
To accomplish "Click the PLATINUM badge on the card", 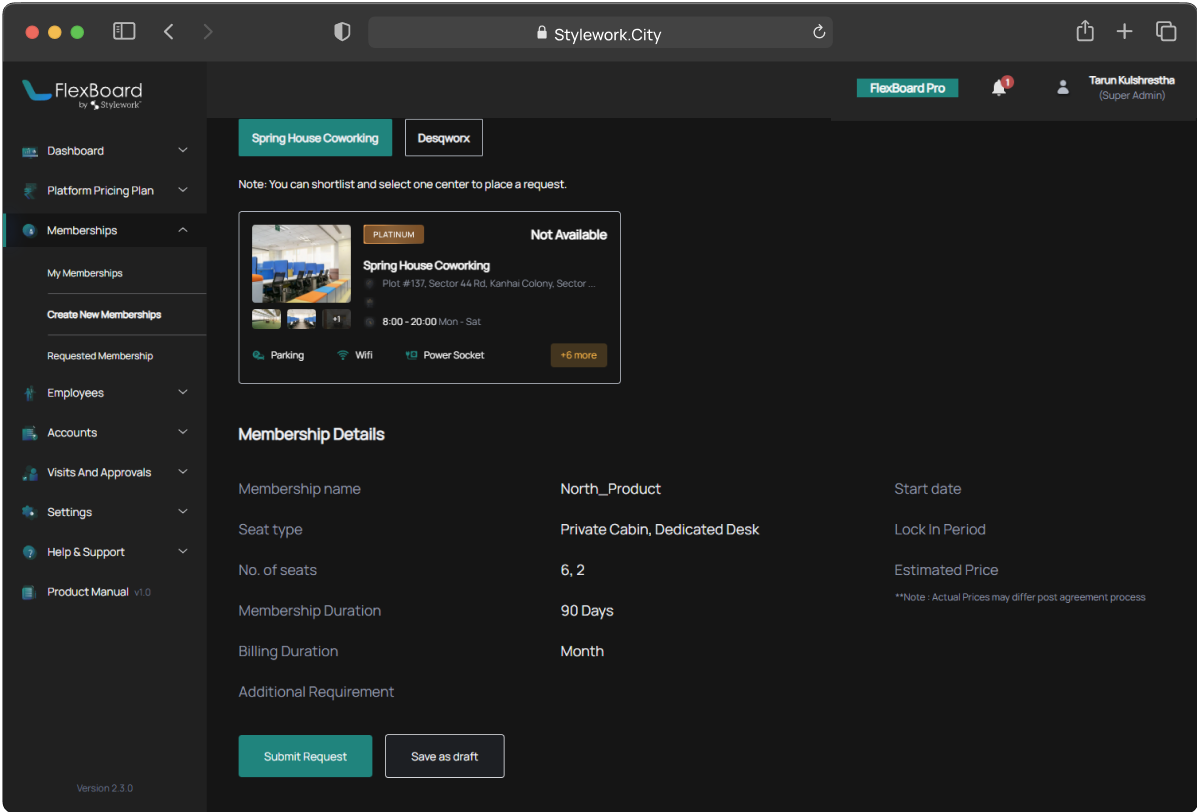I will [393, 234].
